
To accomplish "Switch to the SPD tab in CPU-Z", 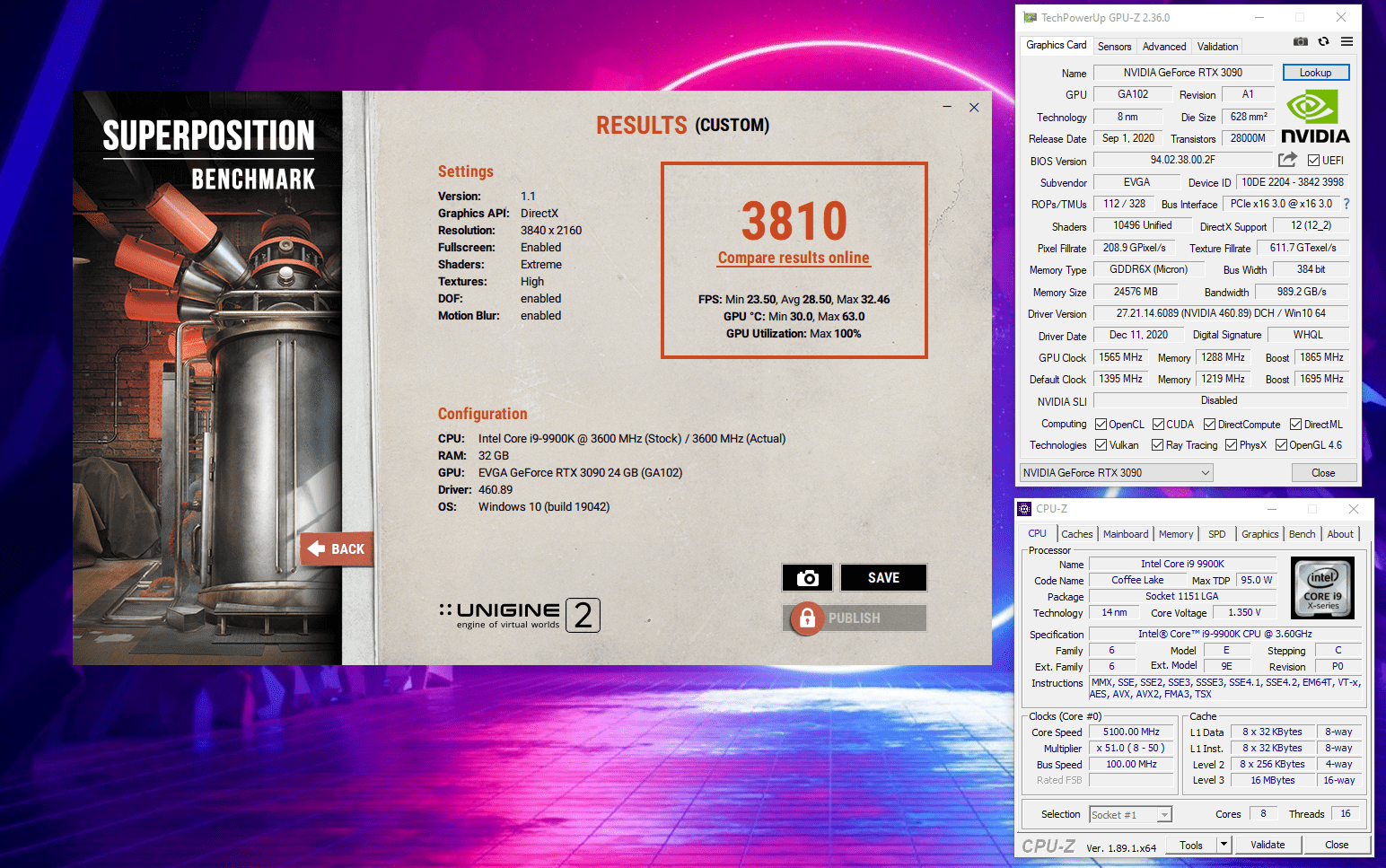I will (1217, 534).
